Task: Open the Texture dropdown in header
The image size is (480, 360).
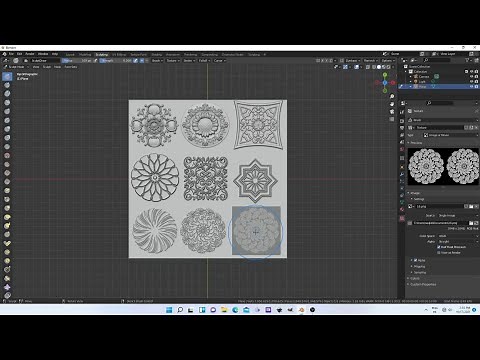Action: pos(173,61)
